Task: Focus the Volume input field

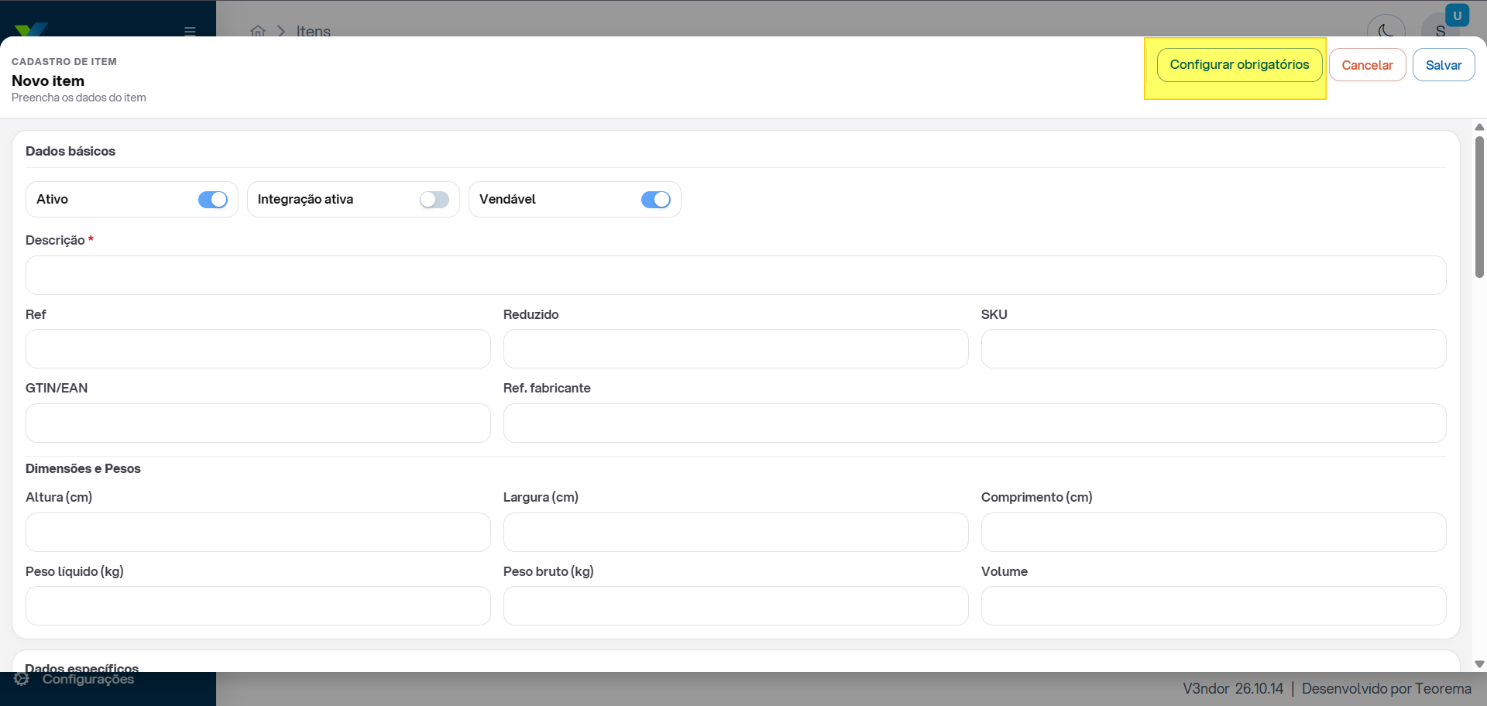Action: point(1214,606)
